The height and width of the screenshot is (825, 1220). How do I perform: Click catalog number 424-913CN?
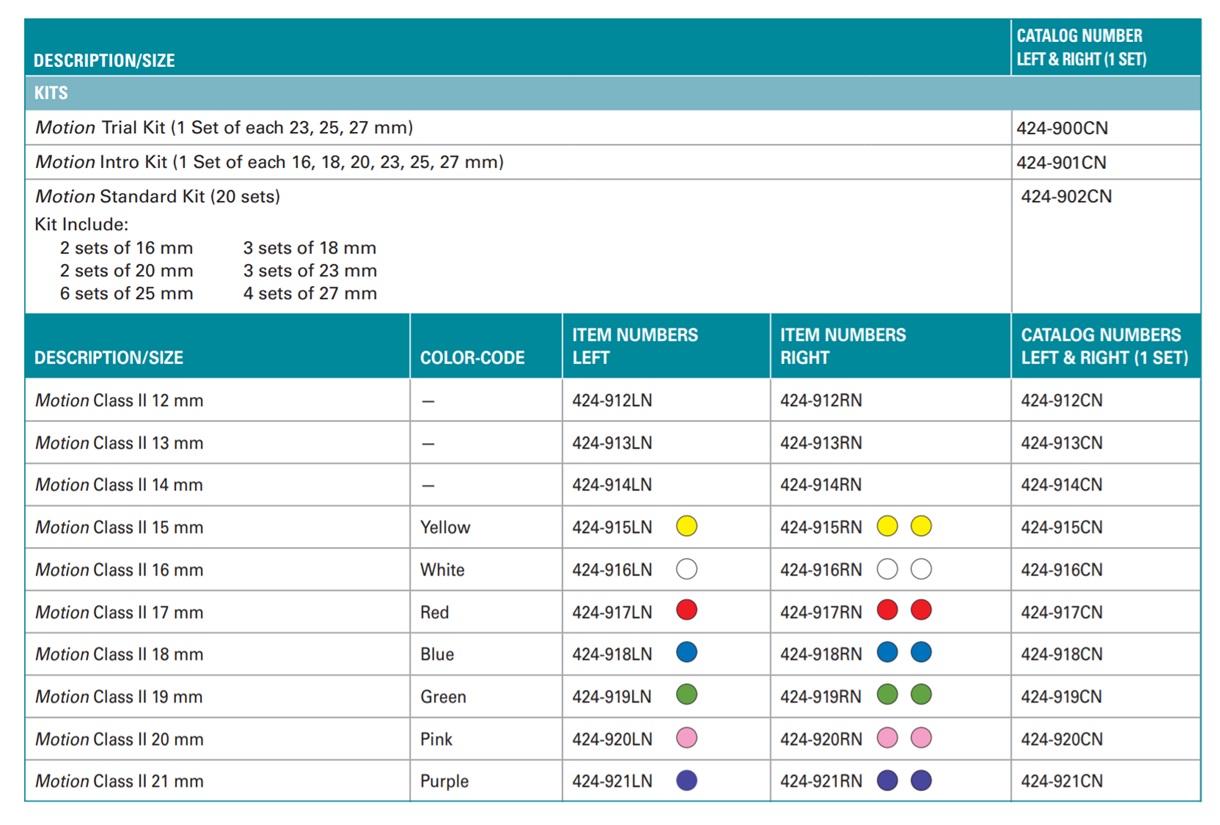[1062, 443]
